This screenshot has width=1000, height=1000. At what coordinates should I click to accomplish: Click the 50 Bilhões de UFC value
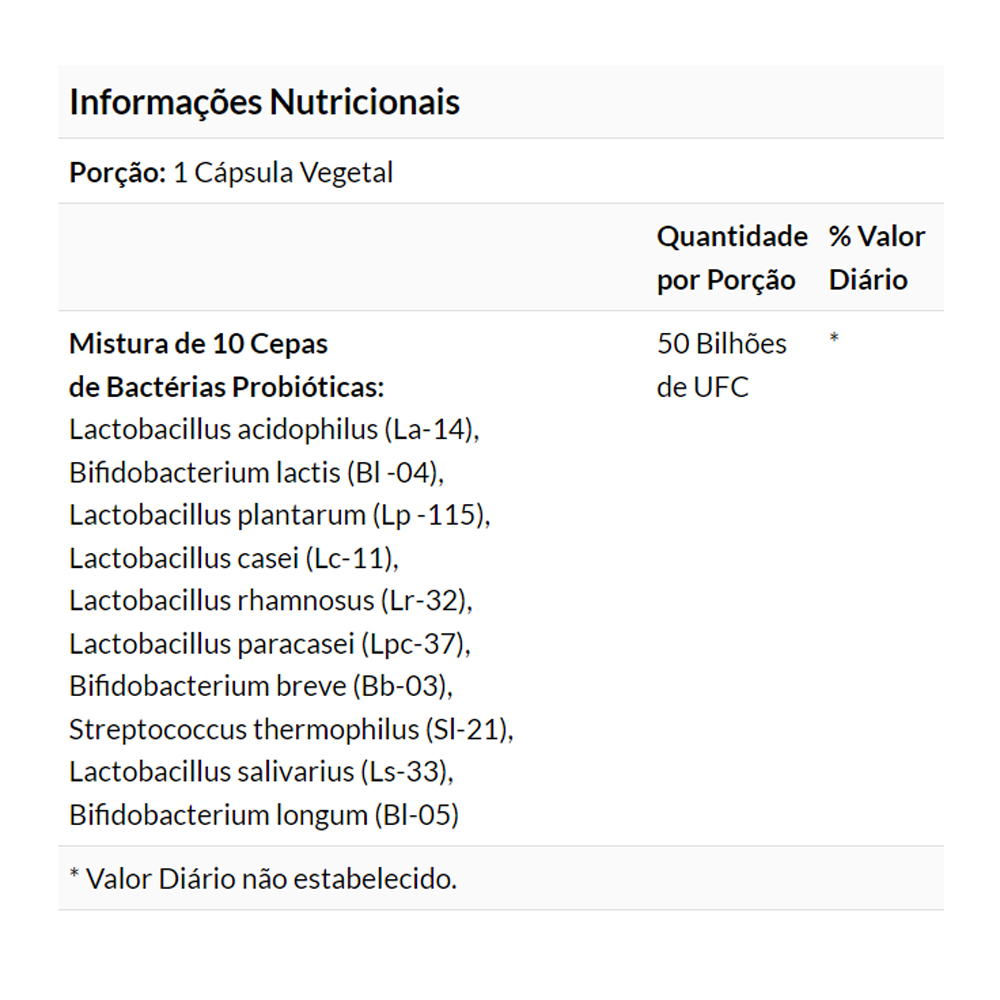click(721, 365)
